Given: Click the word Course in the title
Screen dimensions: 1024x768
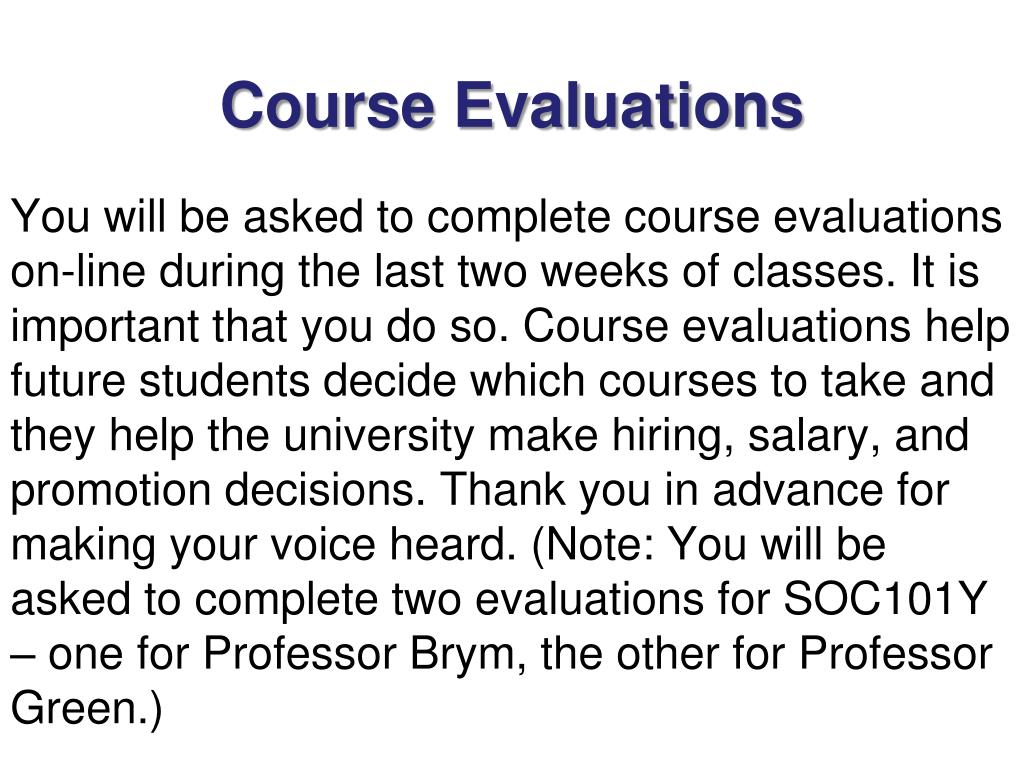Looking at the screenshot, I should pyautogui.click(x=327, y=104).
